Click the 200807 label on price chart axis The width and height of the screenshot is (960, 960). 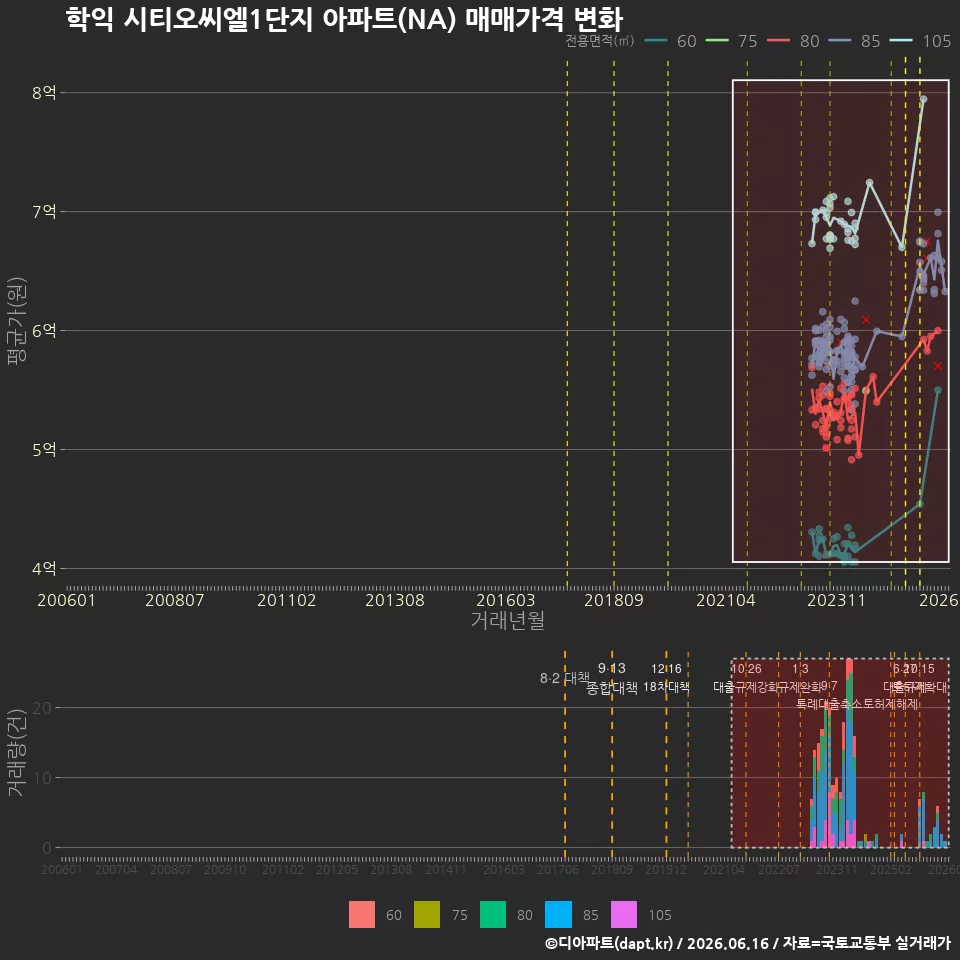[x=174, y=600]
